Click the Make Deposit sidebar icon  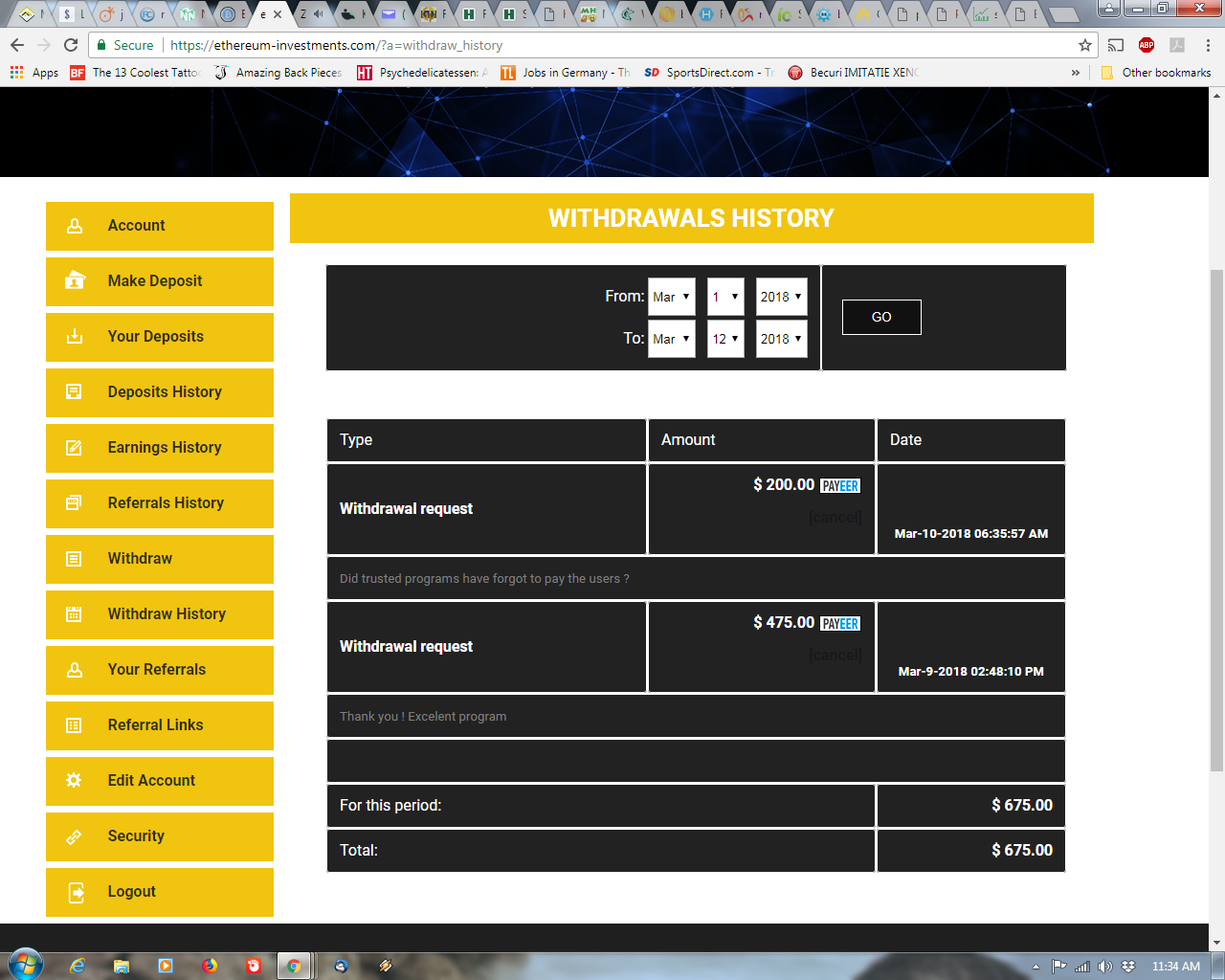[x=75, y=280]
